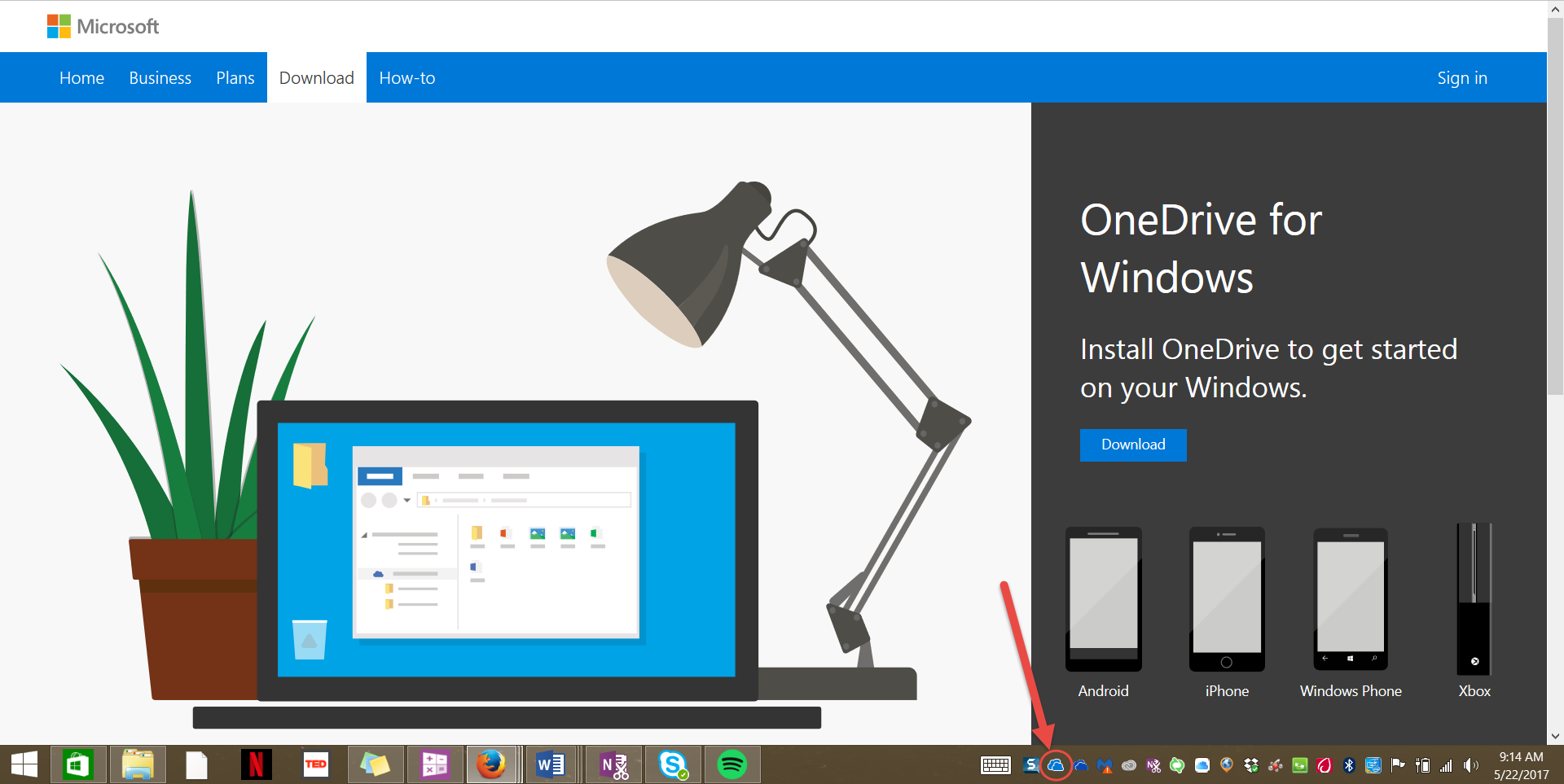Open the touch keyboard icon

tap(995, 765)
